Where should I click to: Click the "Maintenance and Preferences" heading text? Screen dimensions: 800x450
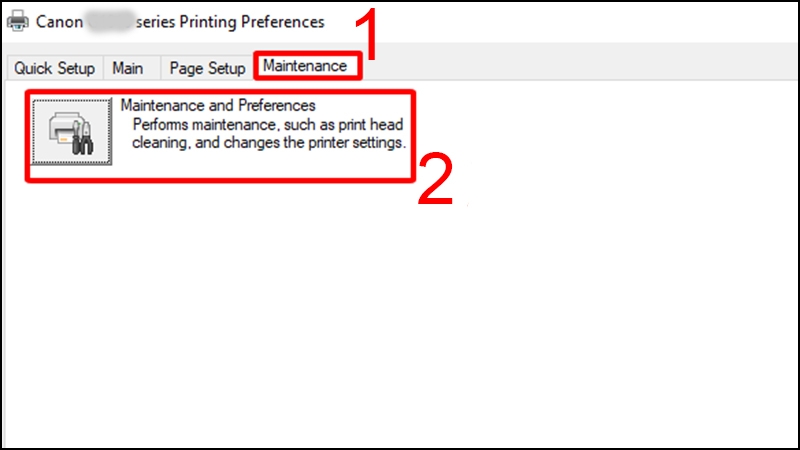[x=218, y=104]
